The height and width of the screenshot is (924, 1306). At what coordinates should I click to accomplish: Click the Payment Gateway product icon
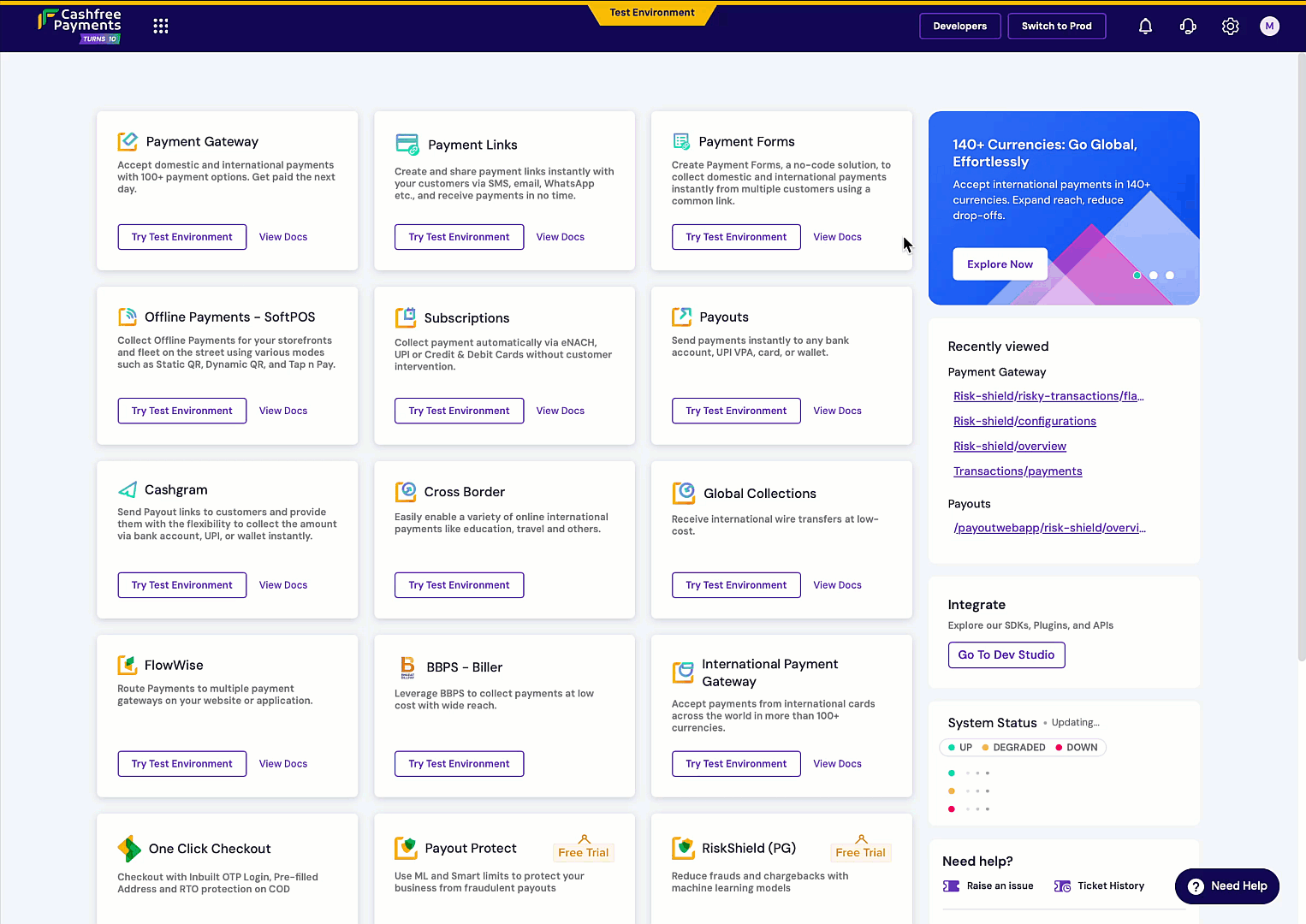(128, 141)
